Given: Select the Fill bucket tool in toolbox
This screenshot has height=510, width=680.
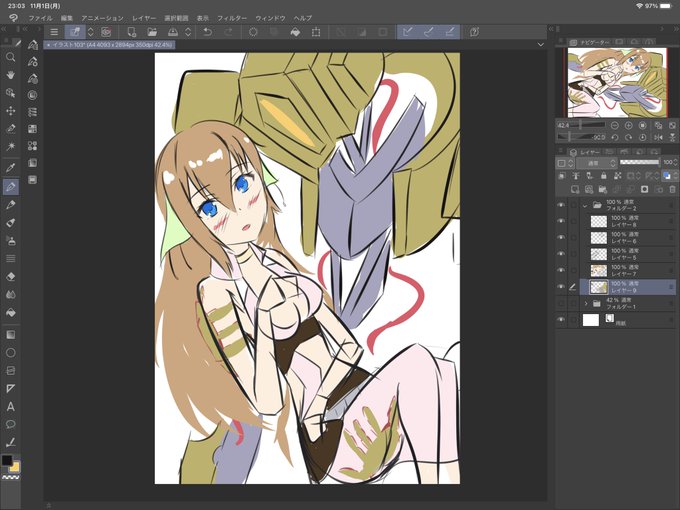Looking at the screenshot, I should click(x=11, y=312).
